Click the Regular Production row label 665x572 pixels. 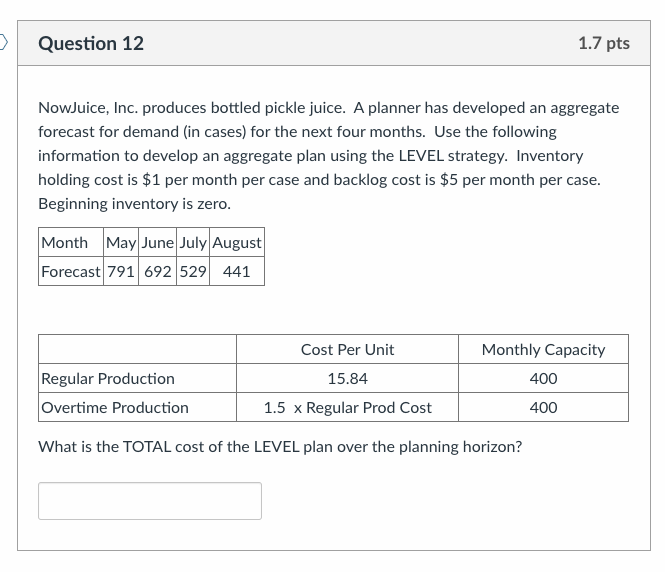137,378
